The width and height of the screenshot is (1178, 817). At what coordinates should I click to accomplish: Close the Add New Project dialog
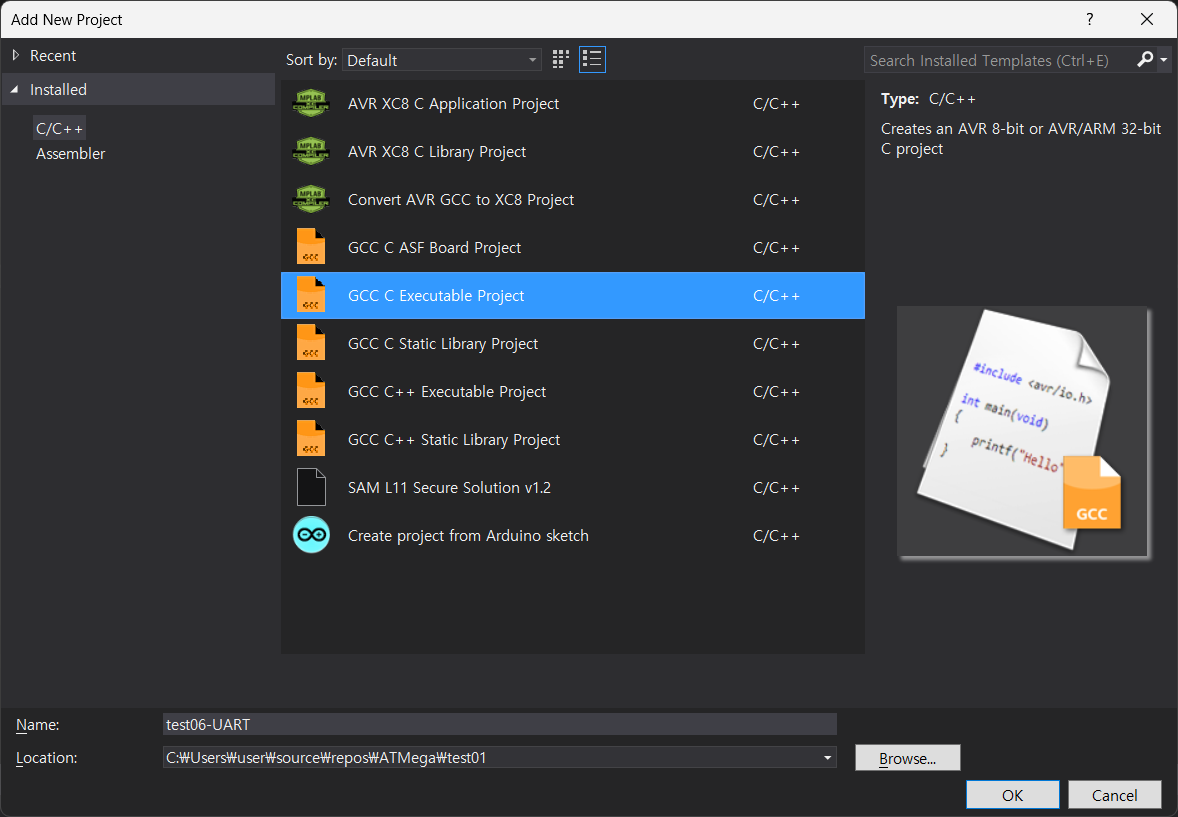[x=1146, y=20]
